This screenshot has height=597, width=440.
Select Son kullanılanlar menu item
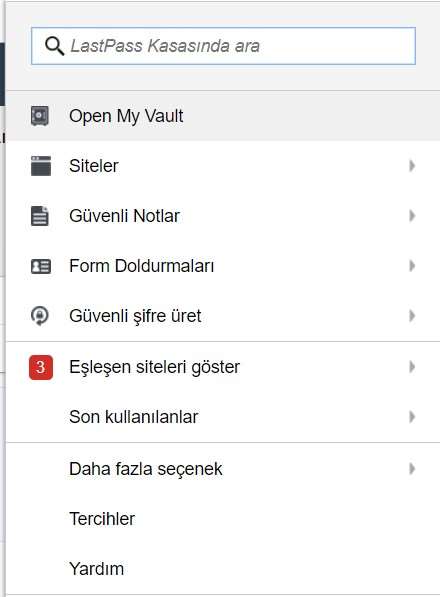pyautogui.click(x=223, y=417)
